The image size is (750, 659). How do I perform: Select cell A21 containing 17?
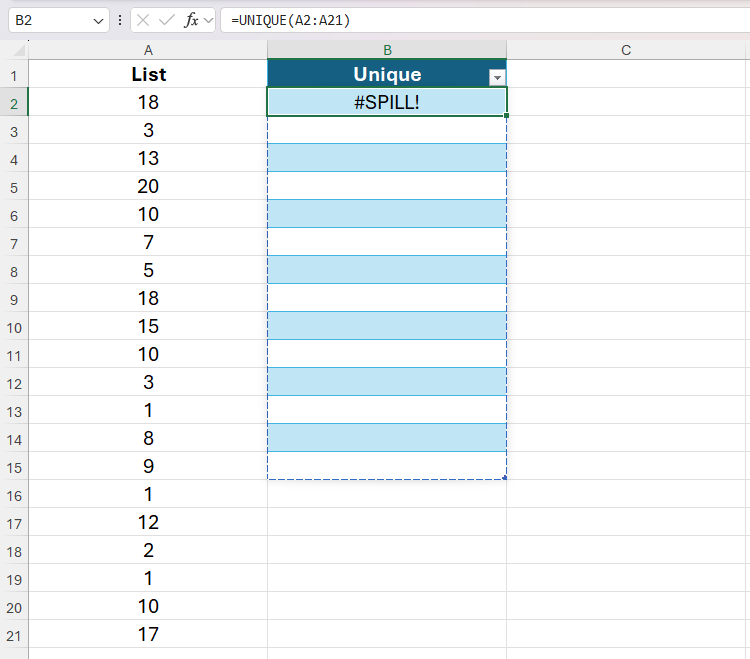click(x=148, y=634)
